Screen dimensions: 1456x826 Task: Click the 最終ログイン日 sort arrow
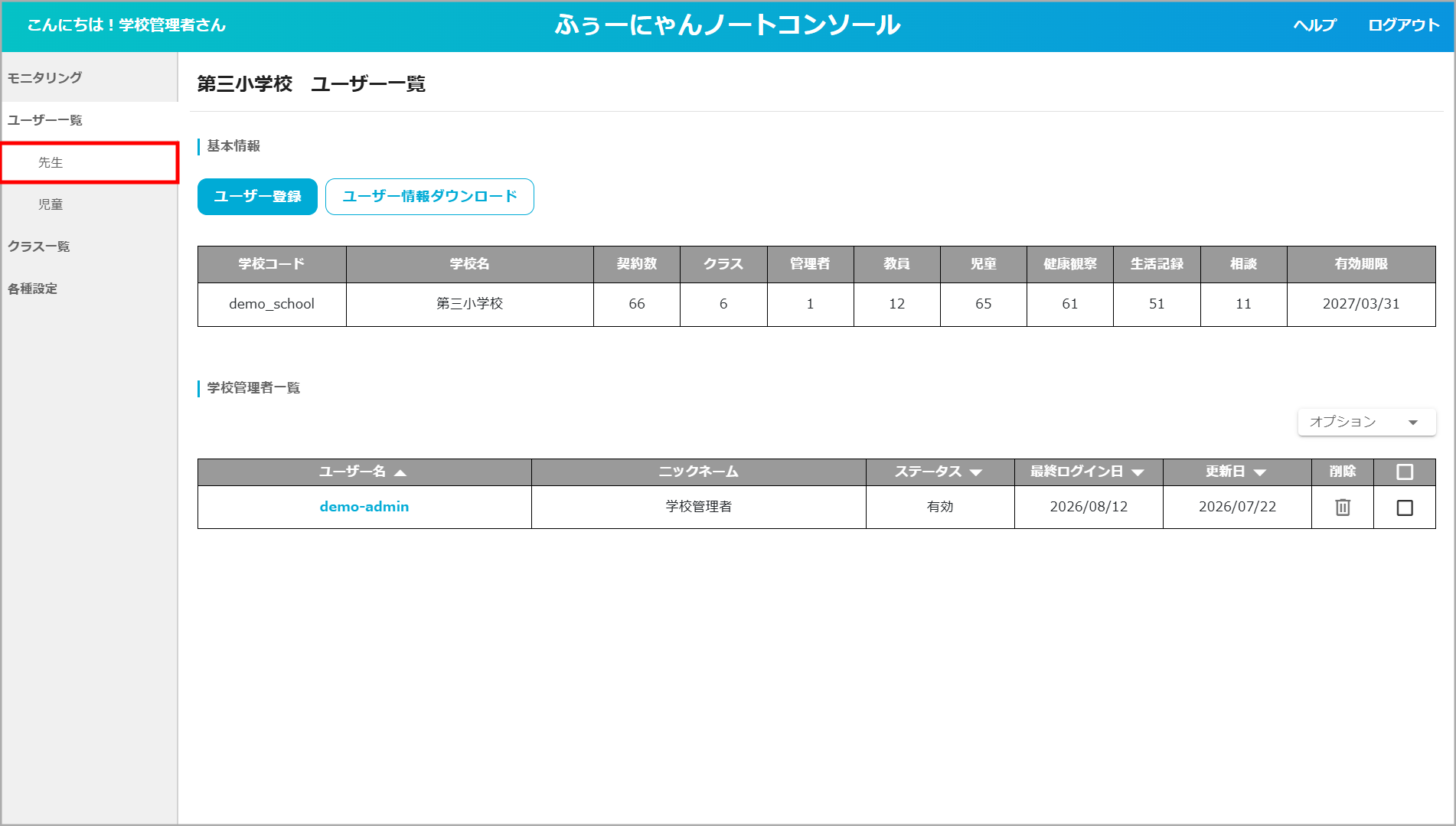pyautogui.click(x=1138, y=472)
